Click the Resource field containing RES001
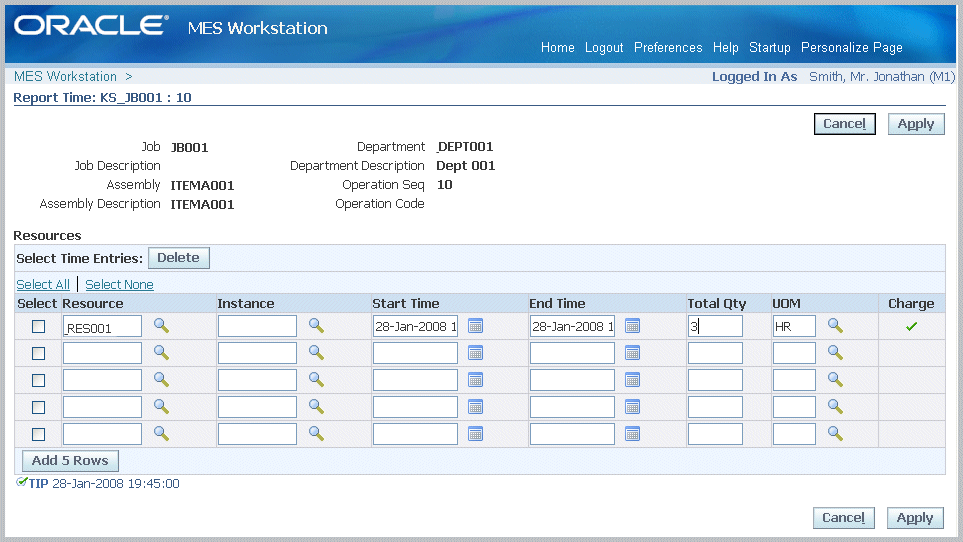This screenshot has height=542, width=963. pos(102,326)
